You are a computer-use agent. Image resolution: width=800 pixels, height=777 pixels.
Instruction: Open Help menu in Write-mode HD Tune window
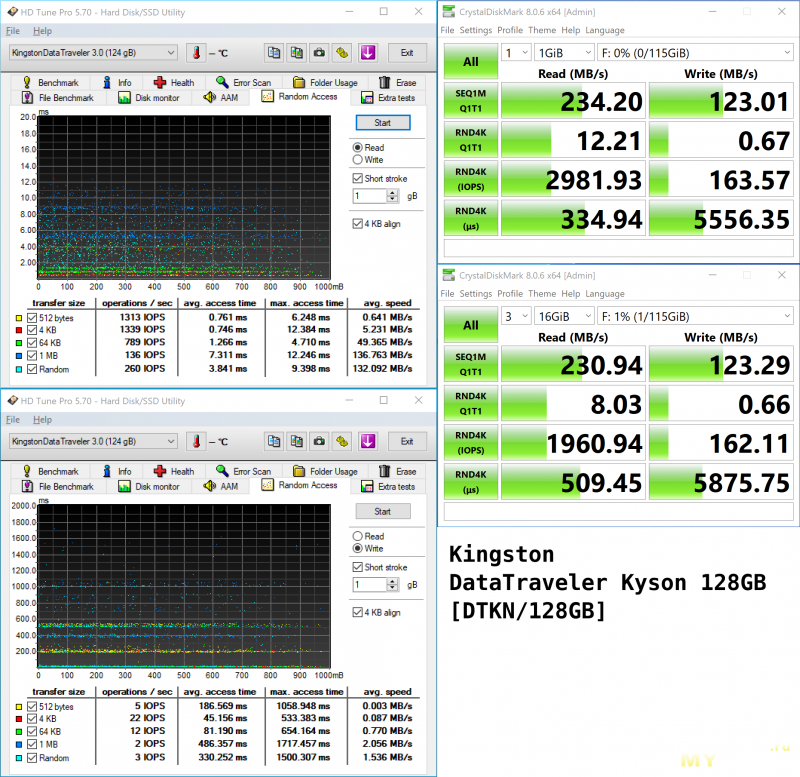click(x=42, y=419)
